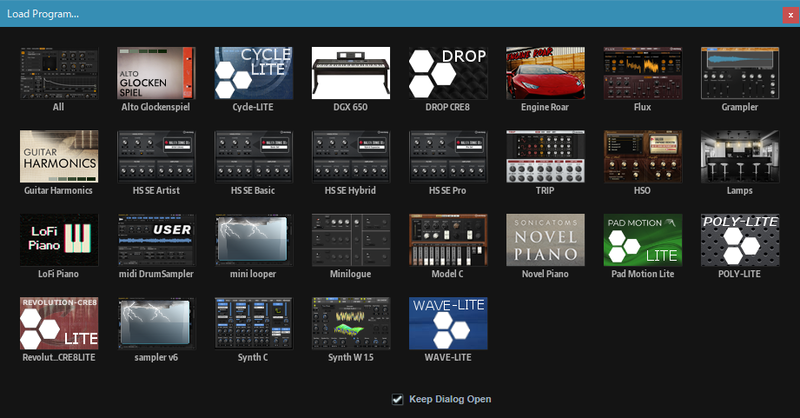Open the Grampler program thumbnail
The height and width of the screenshot is (418, 800).
740,73
